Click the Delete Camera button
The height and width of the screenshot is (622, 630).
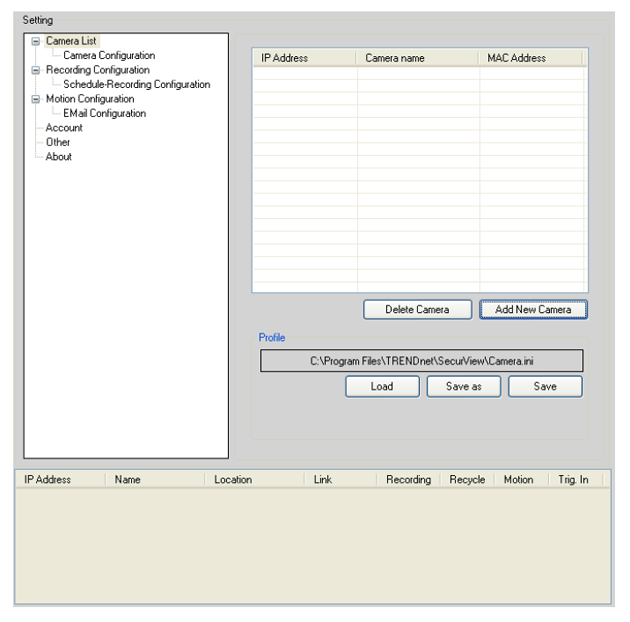417,310
